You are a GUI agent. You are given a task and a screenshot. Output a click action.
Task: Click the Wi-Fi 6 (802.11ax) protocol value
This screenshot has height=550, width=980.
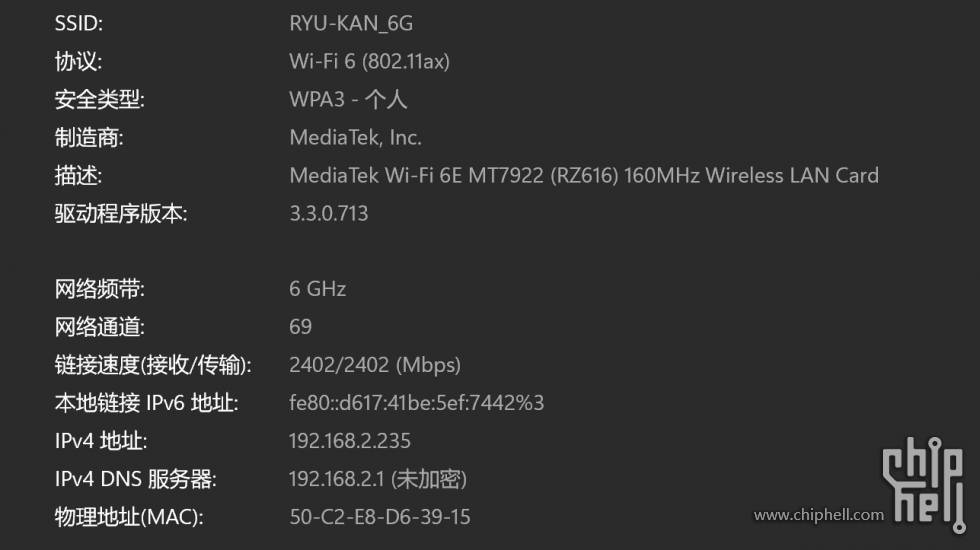point(369,61)
